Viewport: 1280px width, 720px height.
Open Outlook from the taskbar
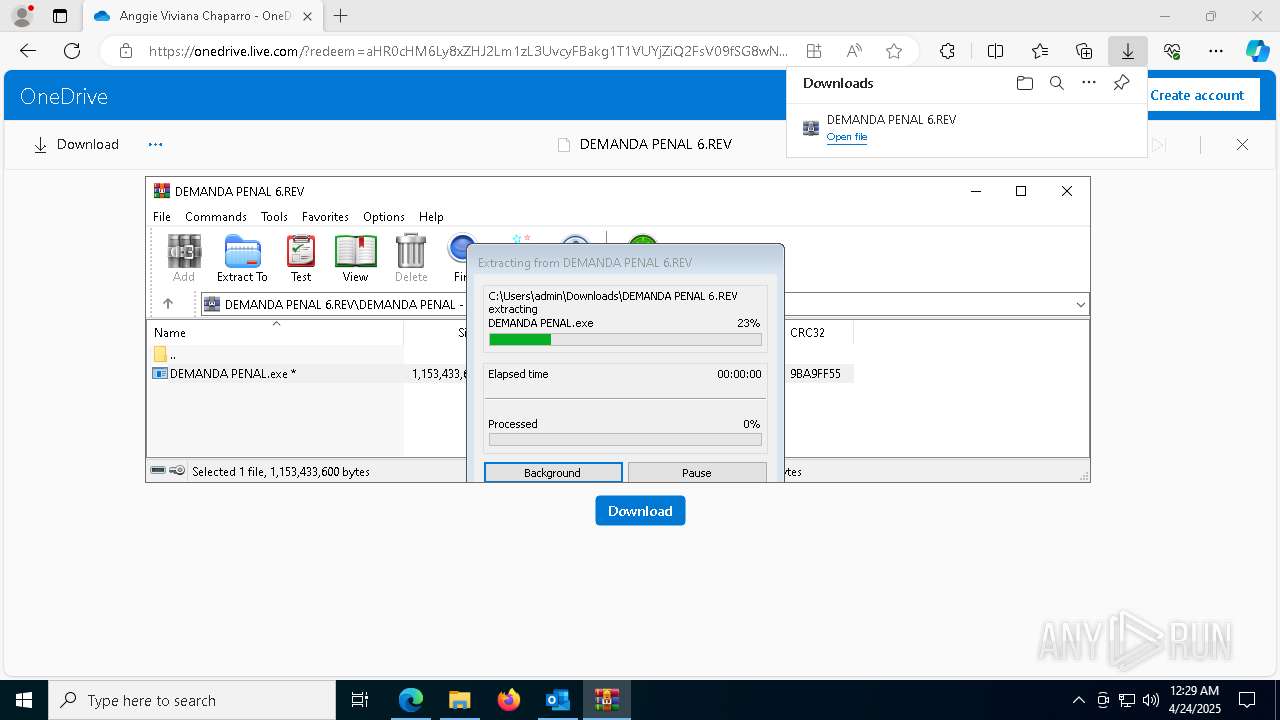click(x=557, y=700)
